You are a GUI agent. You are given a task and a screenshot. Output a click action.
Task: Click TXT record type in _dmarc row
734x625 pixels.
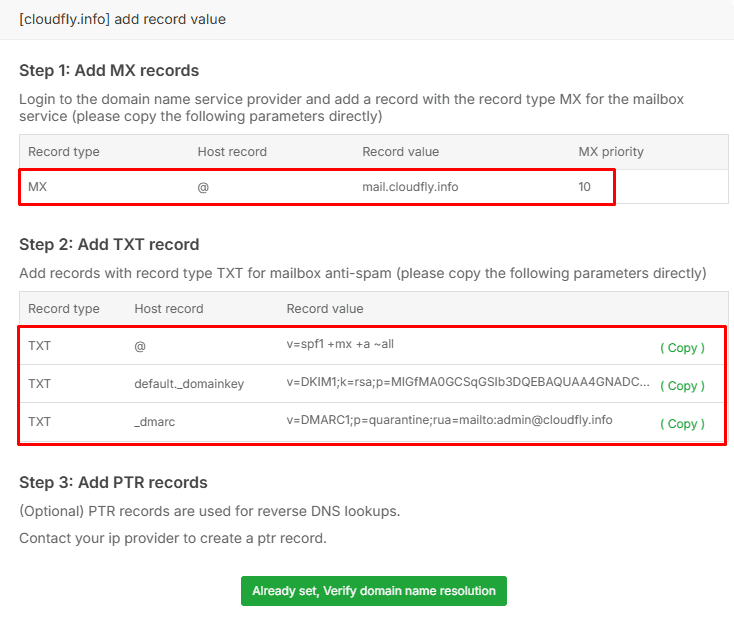39,422
